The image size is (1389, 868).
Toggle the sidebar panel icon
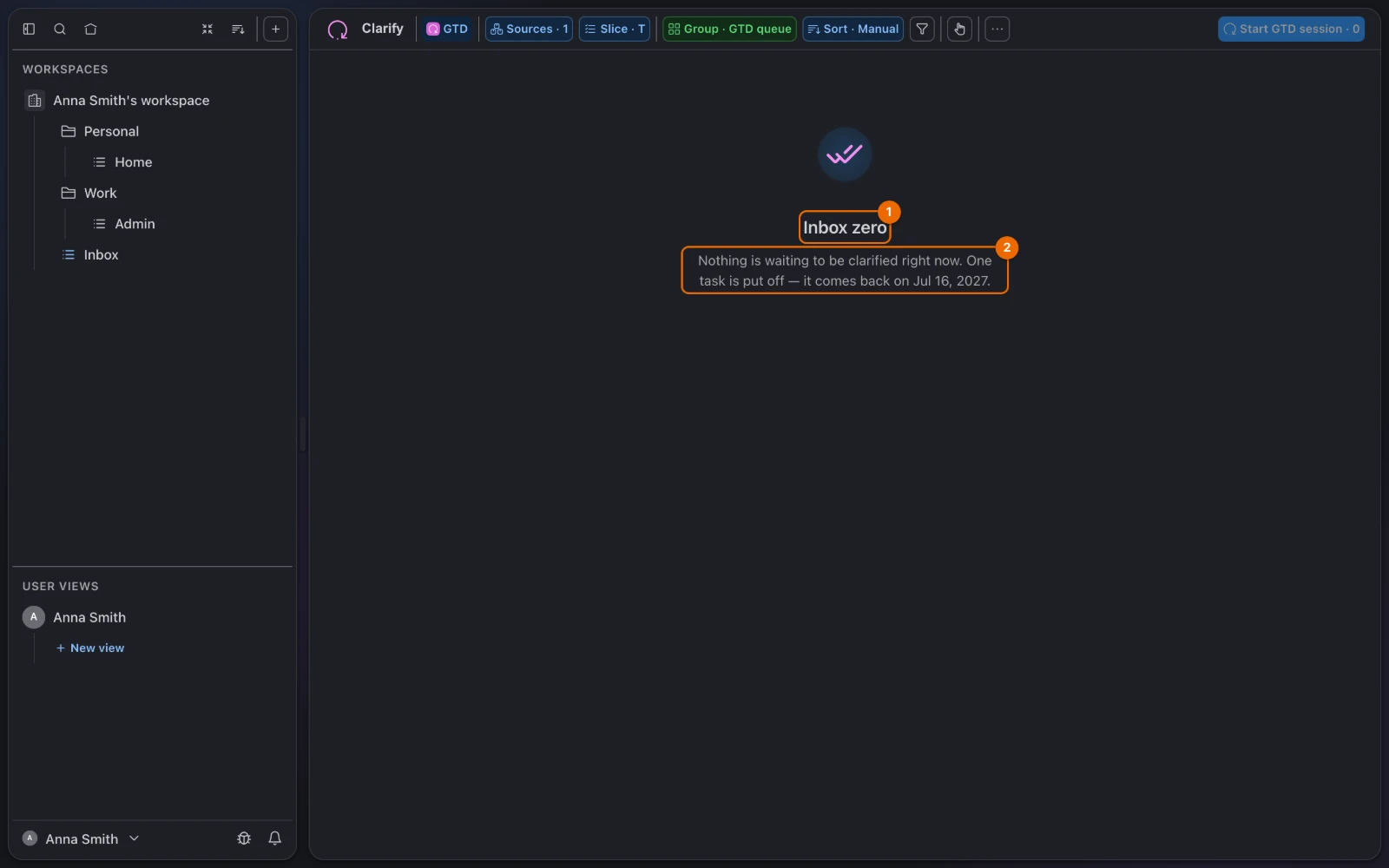[x=29, y=29]
